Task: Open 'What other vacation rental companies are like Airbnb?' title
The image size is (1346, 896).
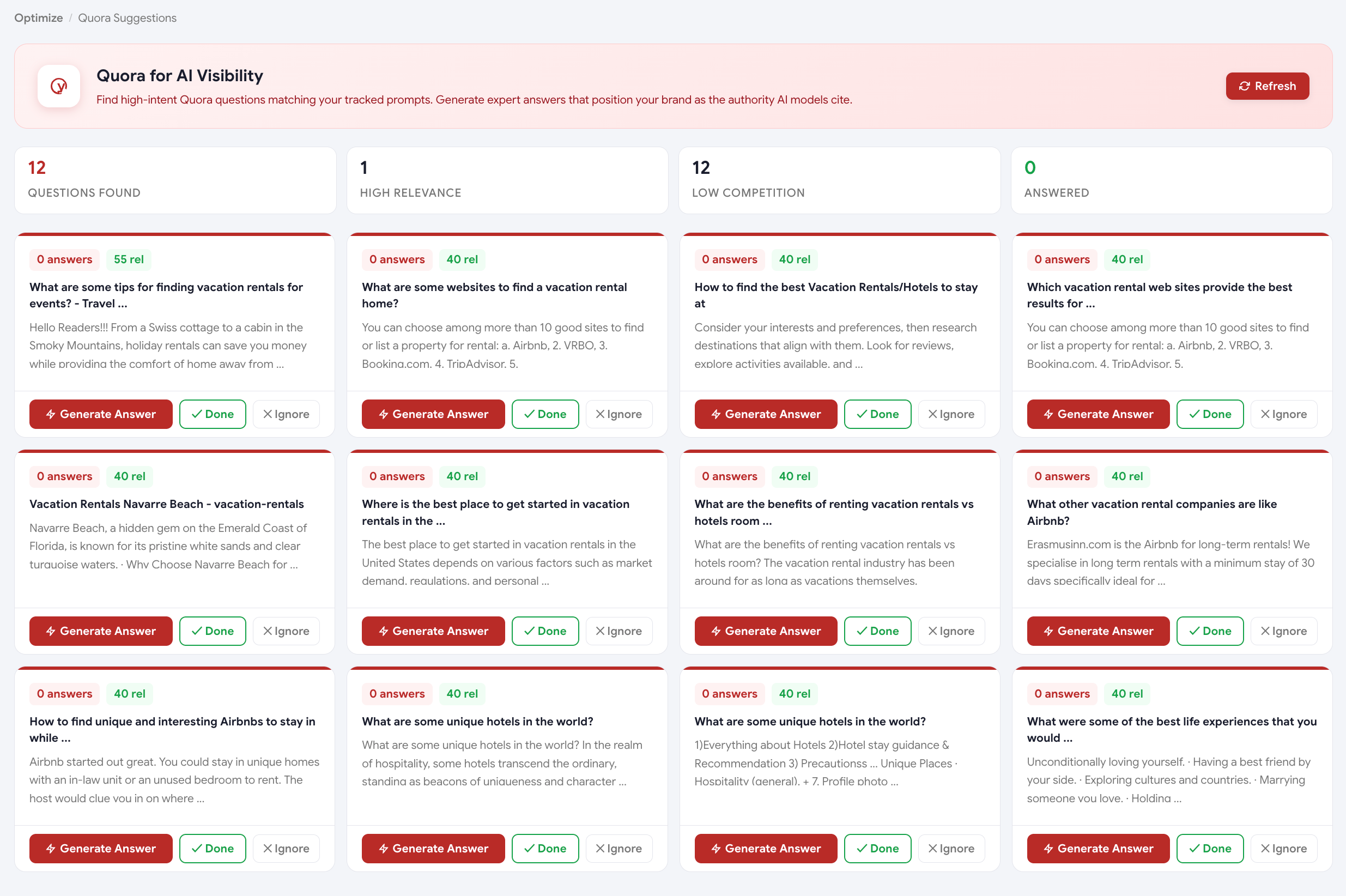Action: coord(1152,512)
